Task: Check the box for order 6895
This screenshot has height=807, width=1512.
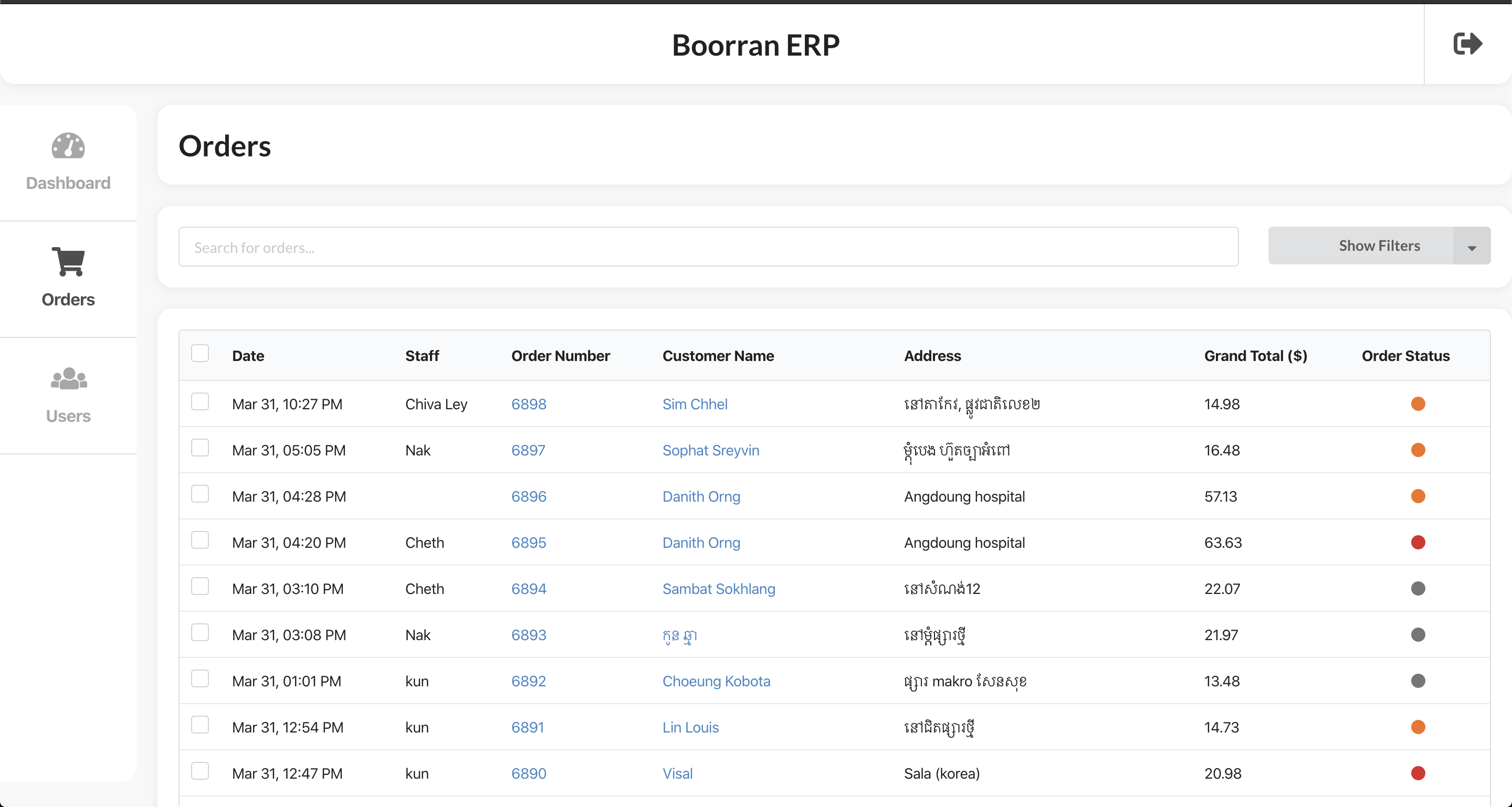Action: click(x=200, y=540)
